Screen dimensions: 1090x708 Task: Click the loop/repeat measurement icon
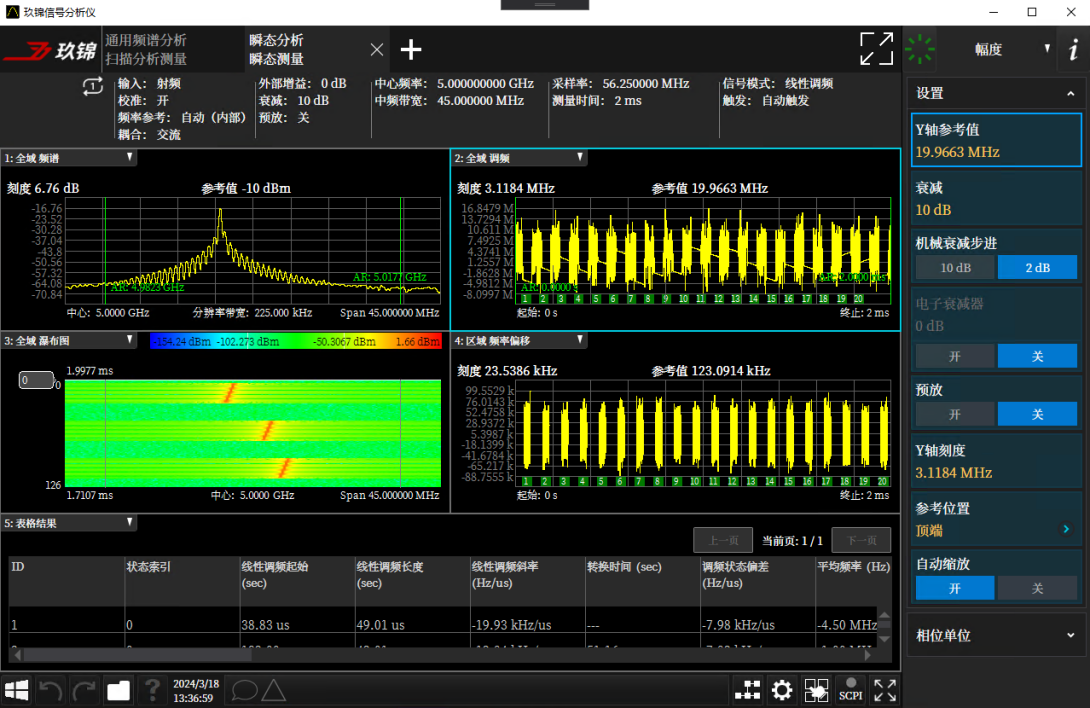[92, 86]
